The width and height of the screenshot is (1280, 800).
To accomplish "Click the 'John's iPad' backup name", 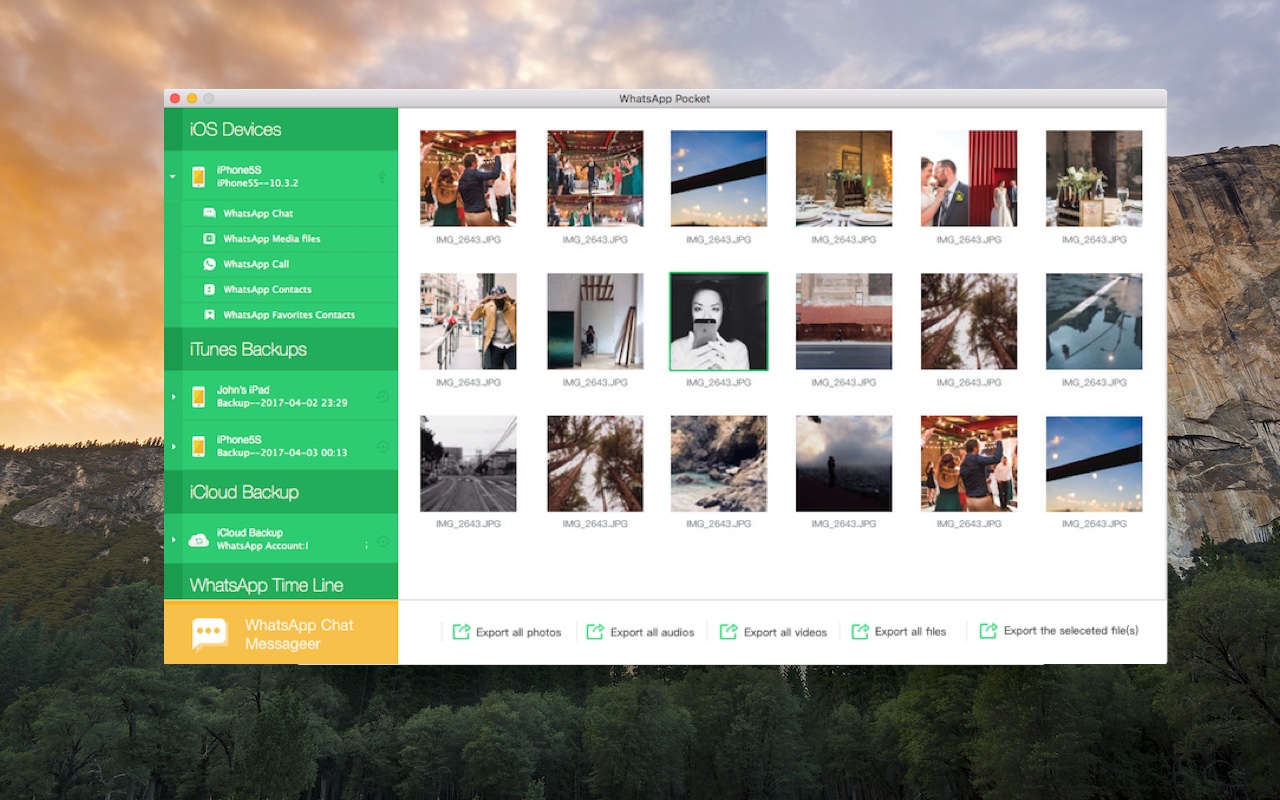I will (243, 390).
